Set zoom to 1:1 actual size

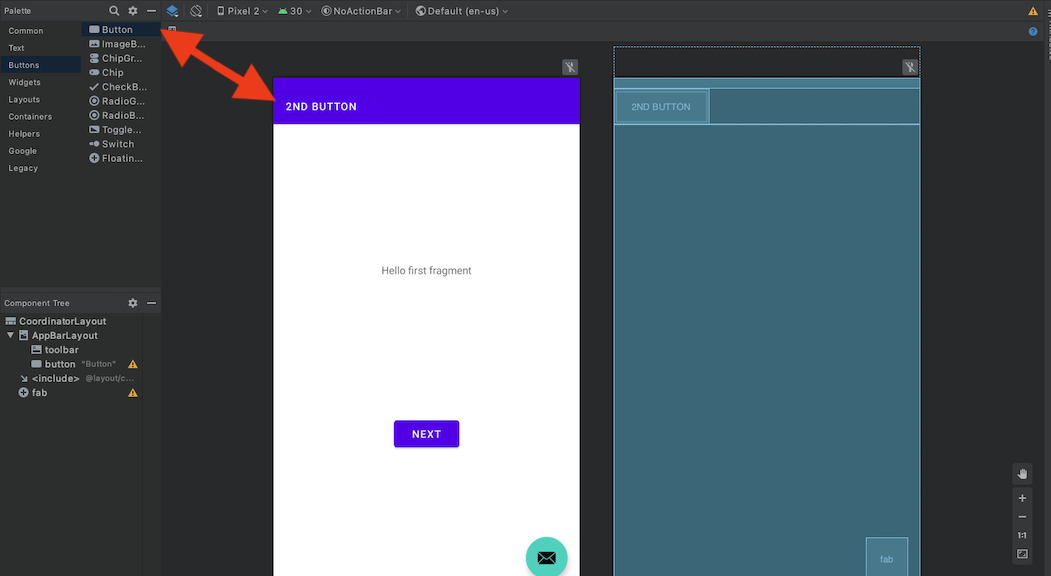(1022, 535)
